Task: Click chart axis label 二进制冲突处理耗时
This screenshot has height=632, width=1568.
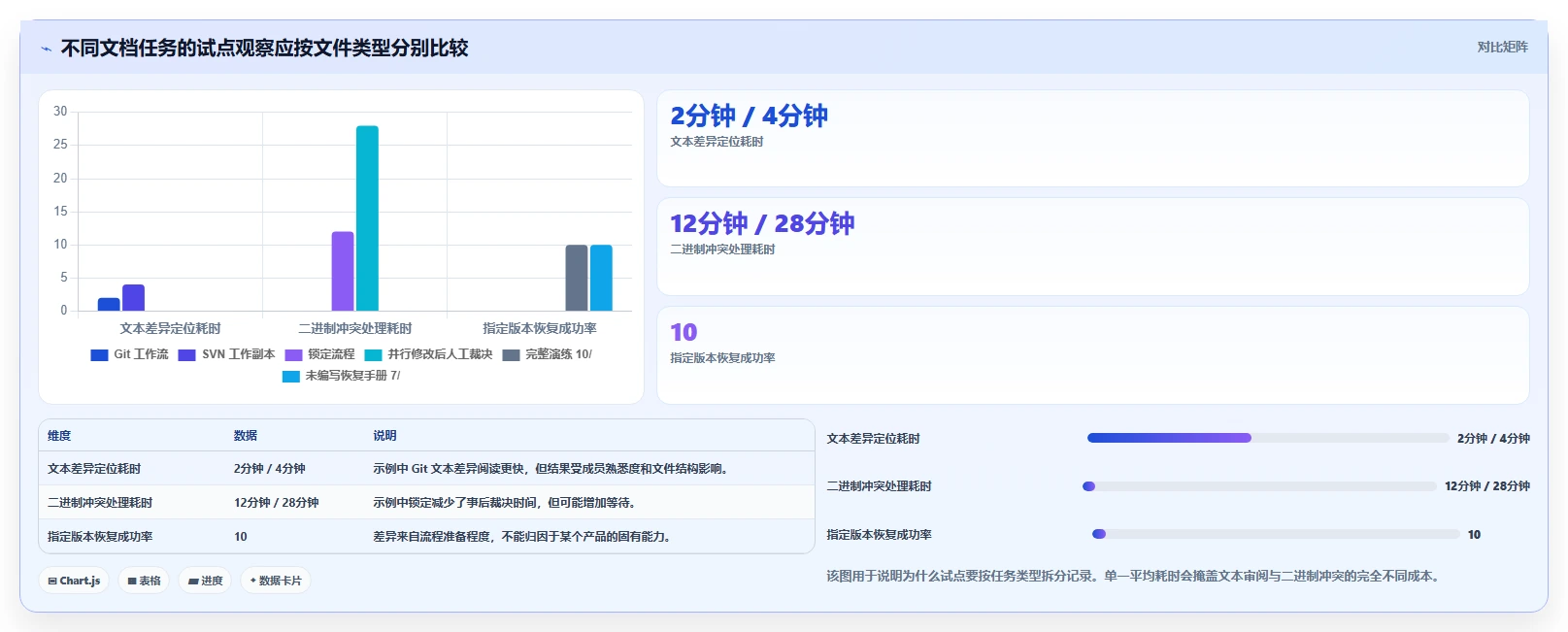Action: (x=355, y=328)
